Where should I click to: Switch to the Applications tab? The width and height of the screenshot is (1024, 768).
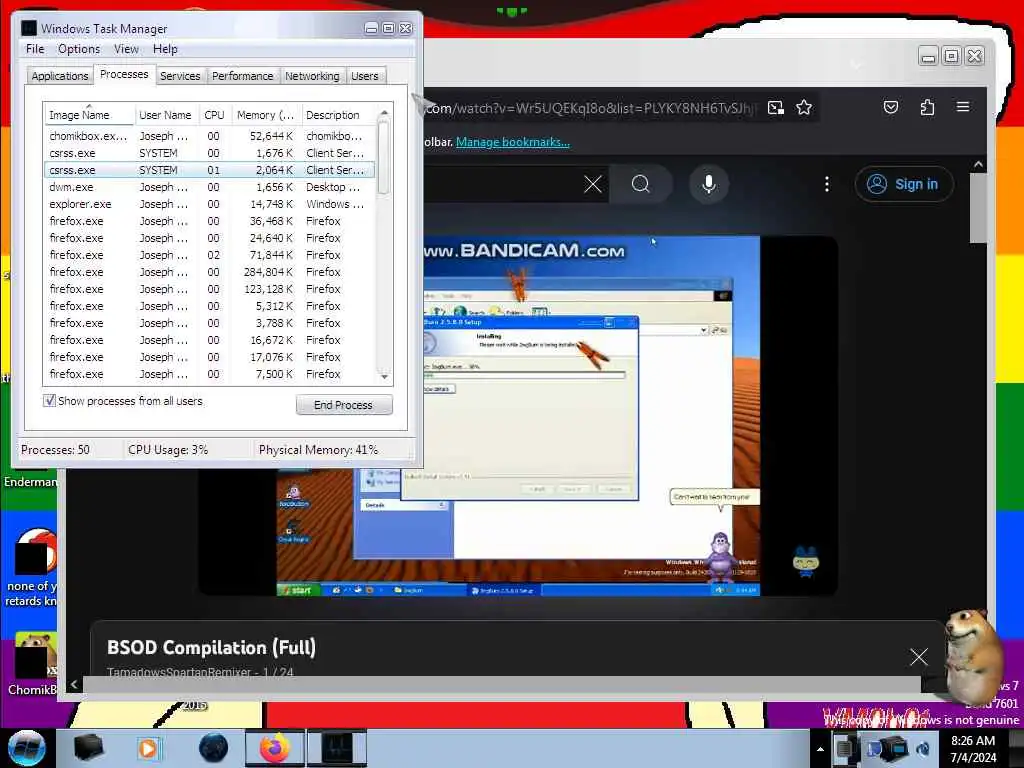(x=59, y=76)
